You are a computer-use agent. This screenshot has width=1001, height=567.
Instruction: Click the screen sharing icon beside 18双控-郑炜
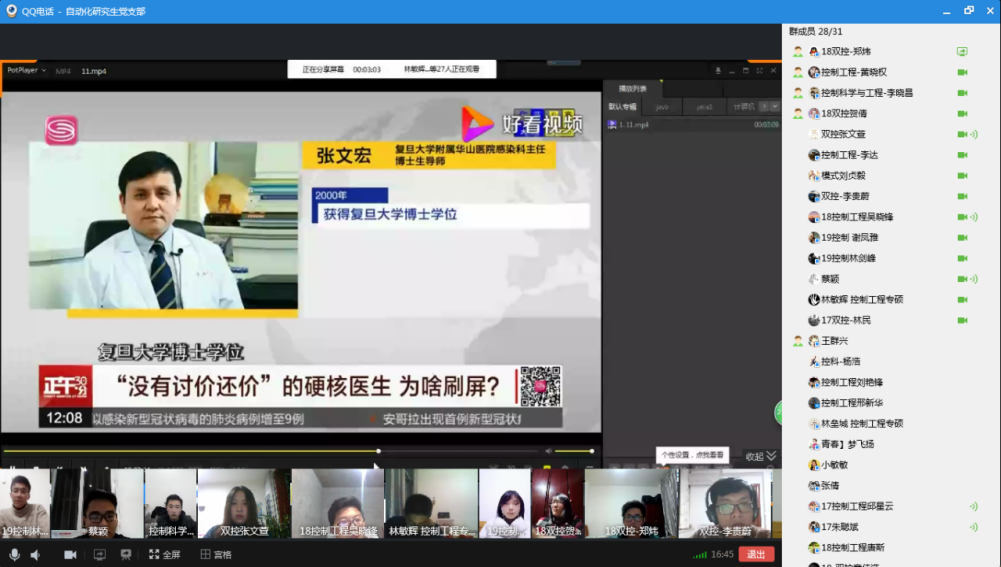(962, 51)
